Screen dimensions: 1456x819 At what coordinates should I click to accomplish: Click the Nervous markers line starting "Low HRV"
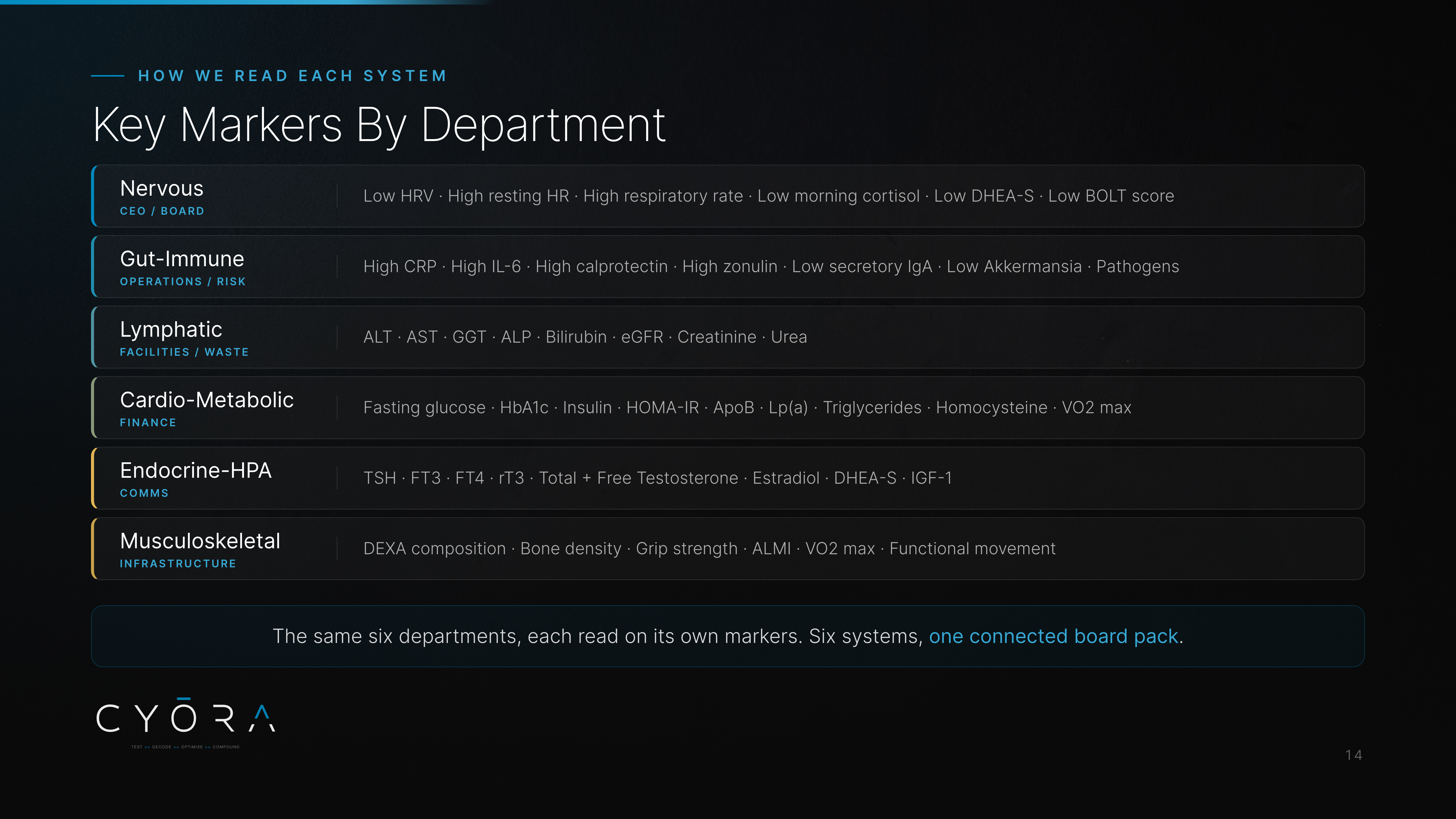769,196
